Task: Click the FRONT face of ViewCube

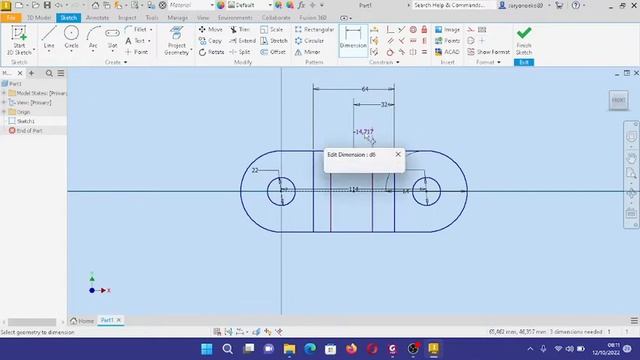Action: (618, 100)
